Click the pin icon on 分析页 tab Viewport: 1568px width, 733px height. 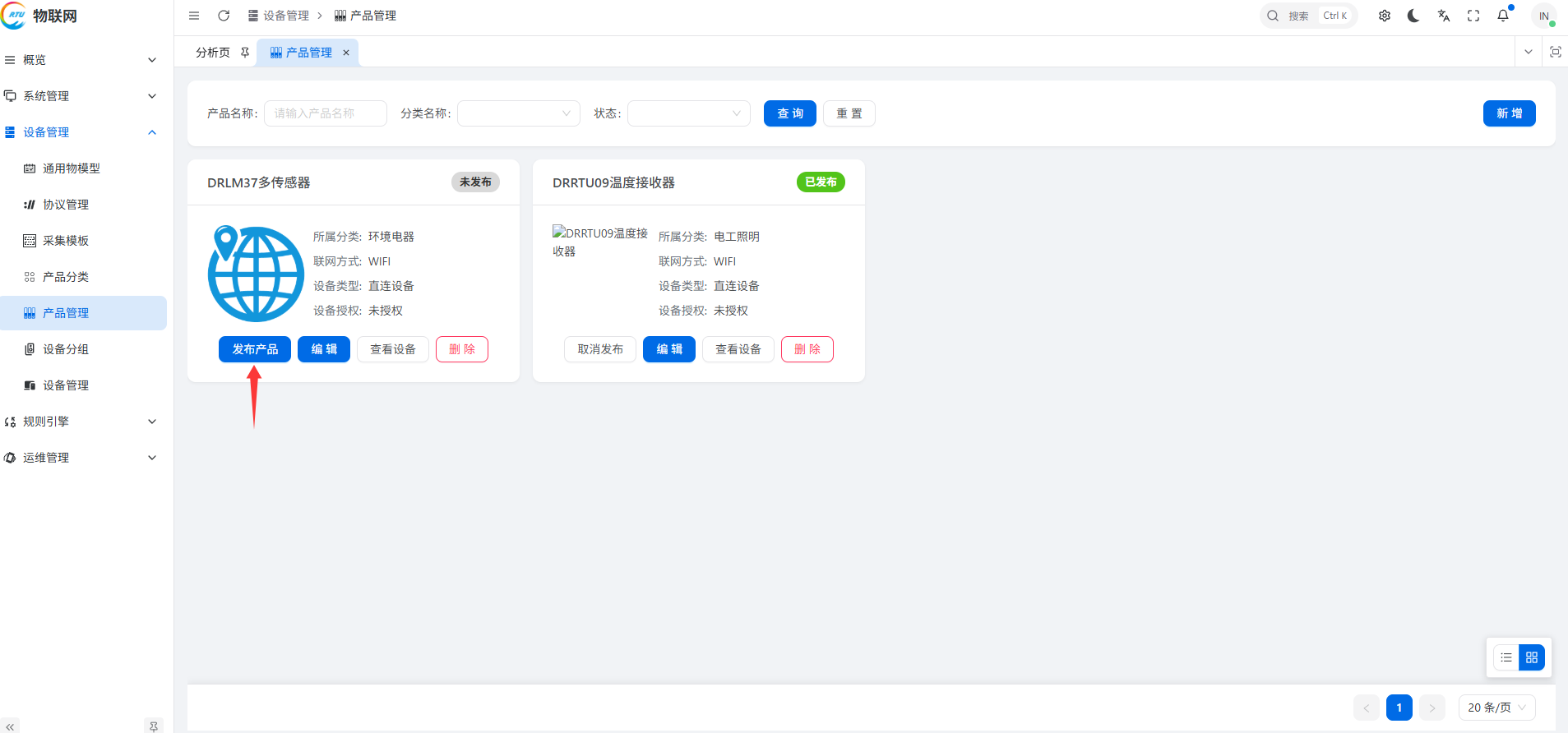[245, 53]
